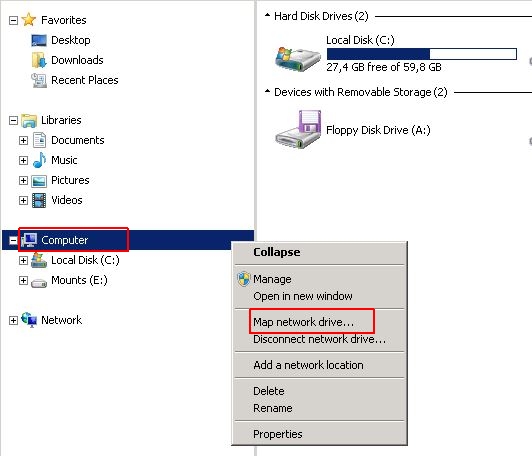Expand the Documents library node
This screenshot has width=532, height=456.
[x=23, y=140]
